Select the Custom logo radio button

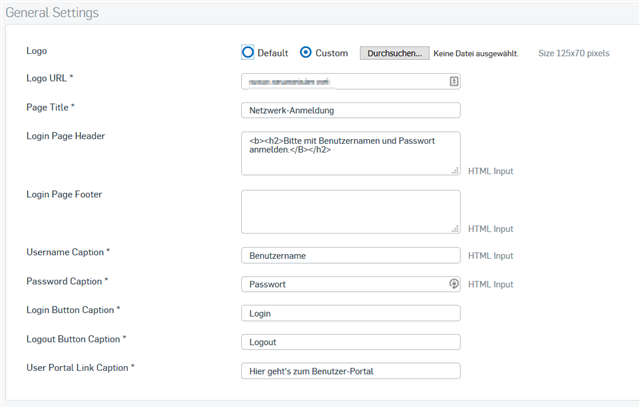tap(306, 52)
